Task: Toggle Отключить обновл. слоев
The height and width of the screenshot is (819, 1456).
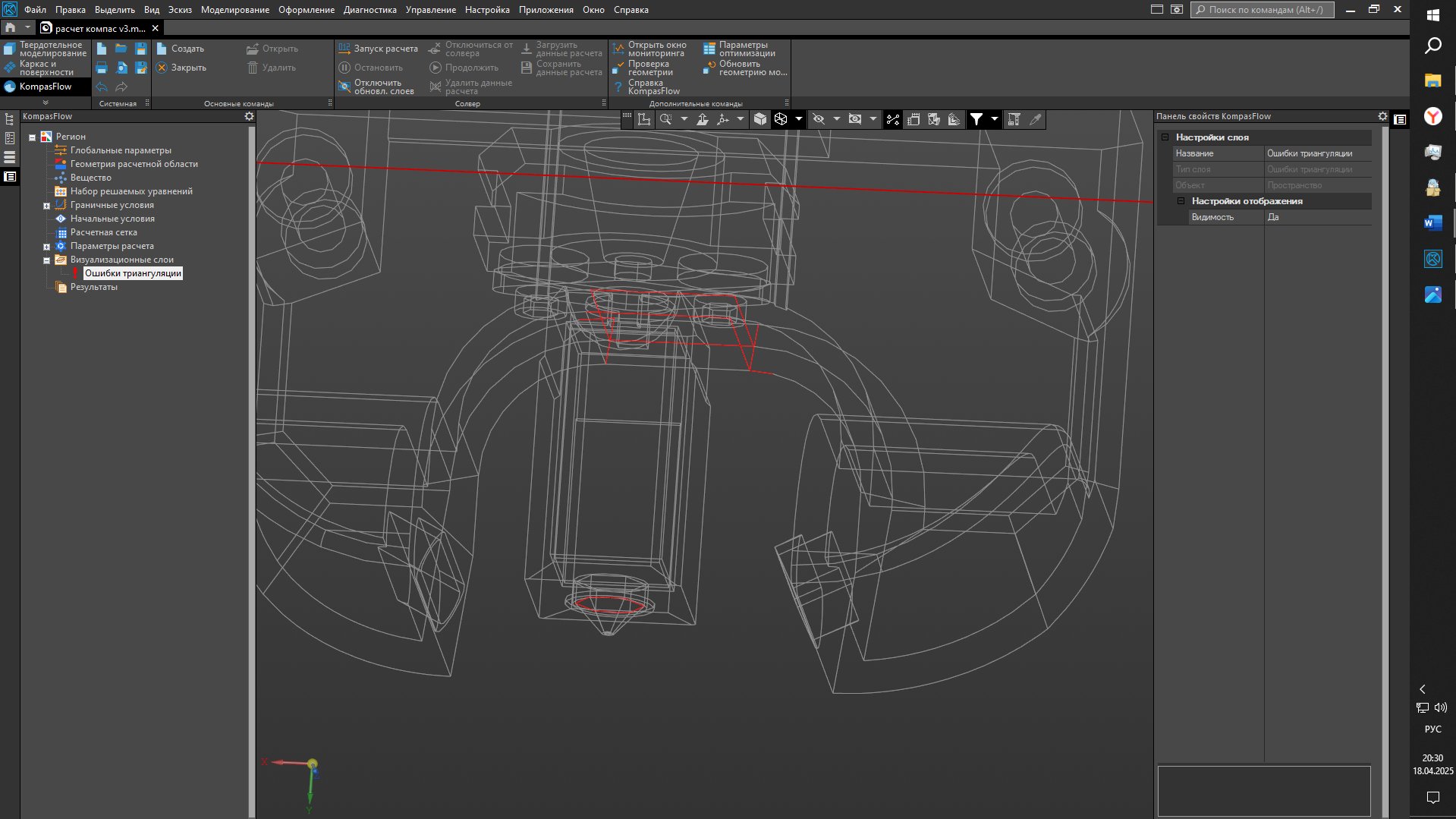Action: pos(376,87)
